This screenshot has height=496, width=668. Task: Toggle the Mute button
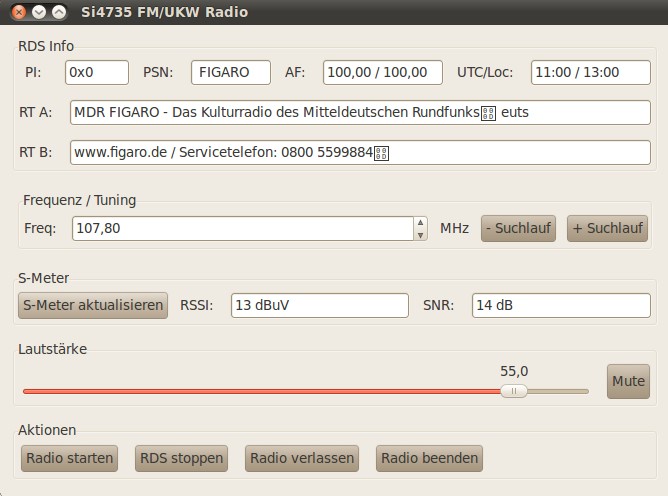(x=628, y=381)
